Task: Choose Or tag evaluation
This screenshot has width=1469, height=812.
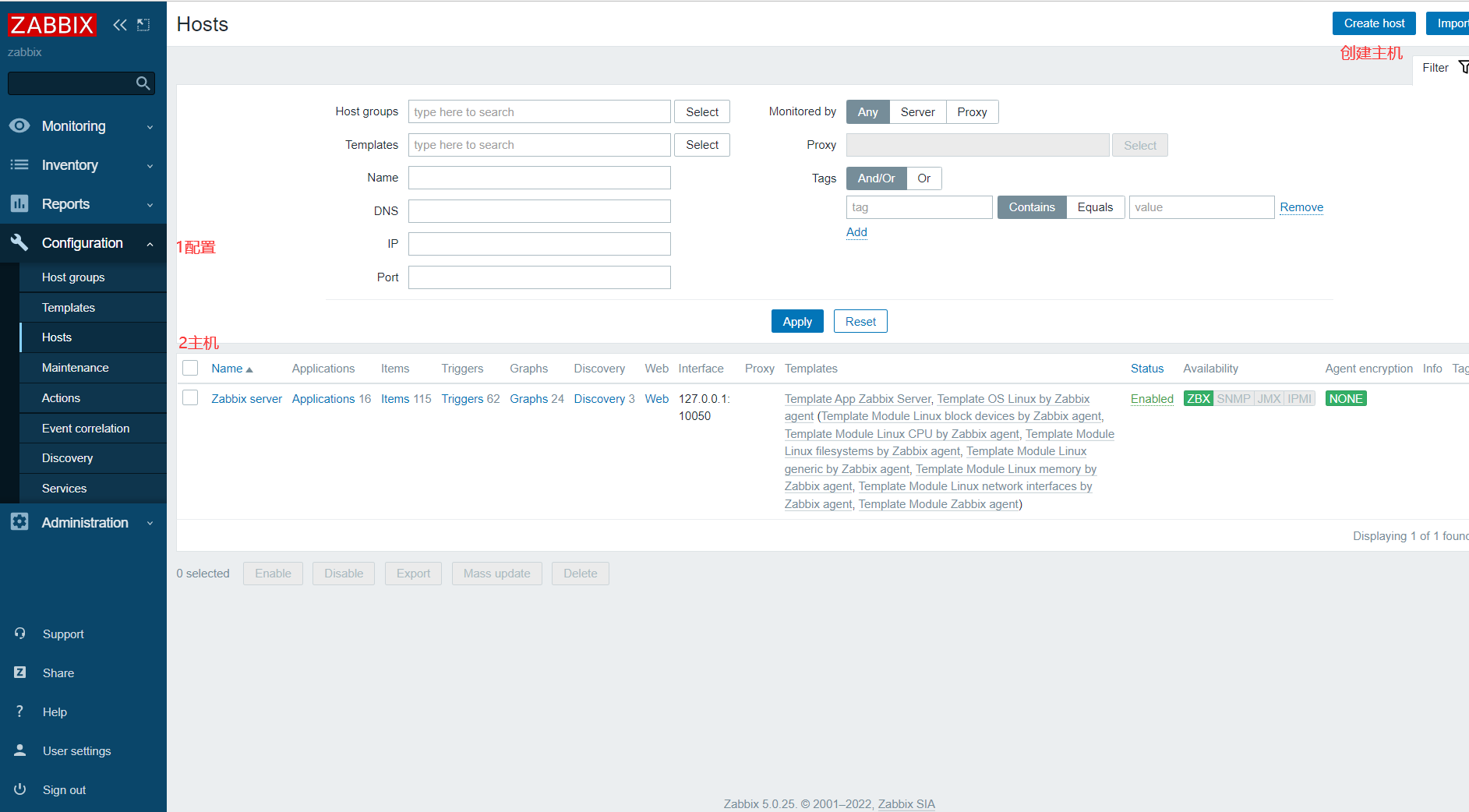Action: pyautogui.click(x=924, y=178)
